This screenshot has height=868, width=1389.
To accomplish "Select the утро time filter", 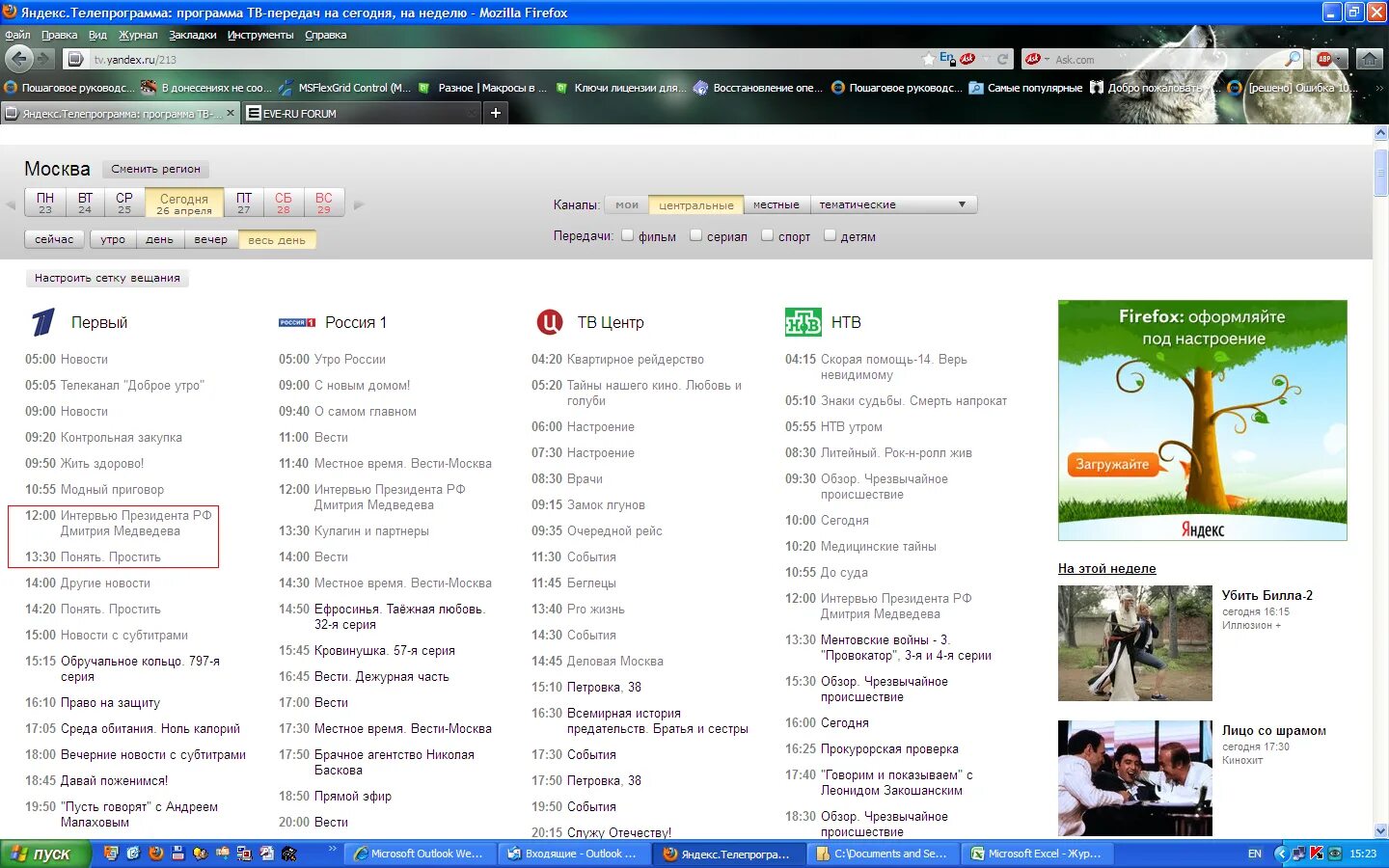I will tap(113, 239).
